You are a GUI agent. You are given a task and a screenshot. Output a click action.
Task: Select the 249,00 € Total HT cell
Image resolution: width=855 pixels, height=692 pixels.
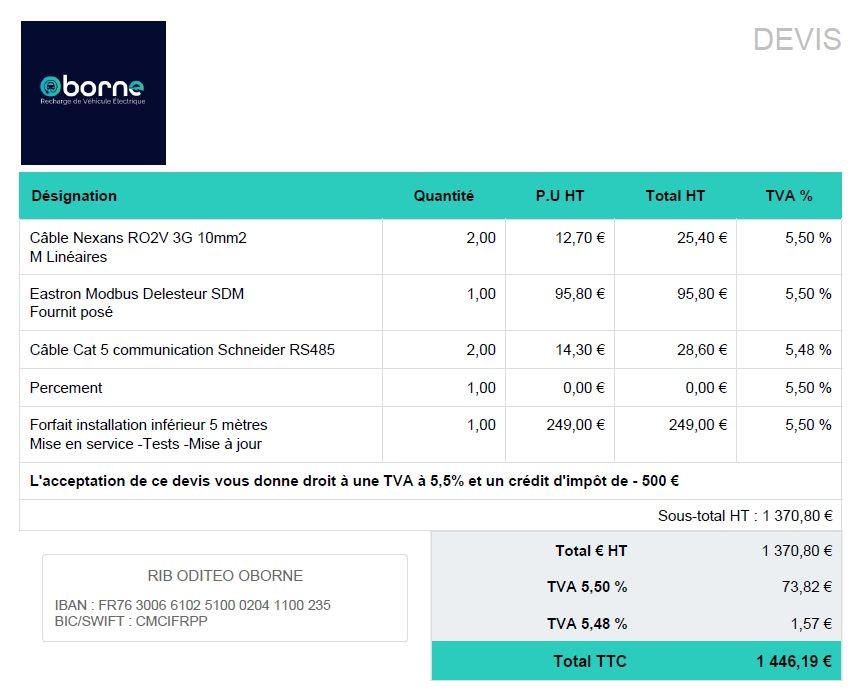697,425
